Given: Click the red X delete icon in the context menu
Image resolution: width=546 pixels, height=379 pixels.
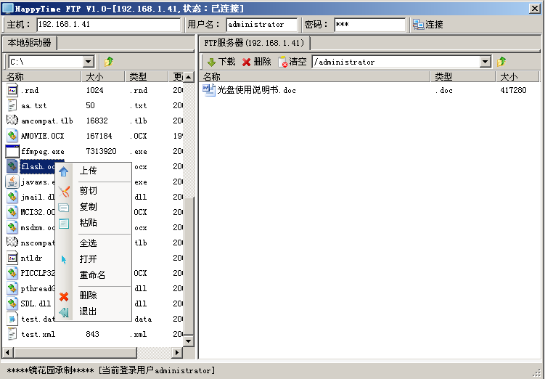Looking at the screenshot, I should click(x=64, y=297).
